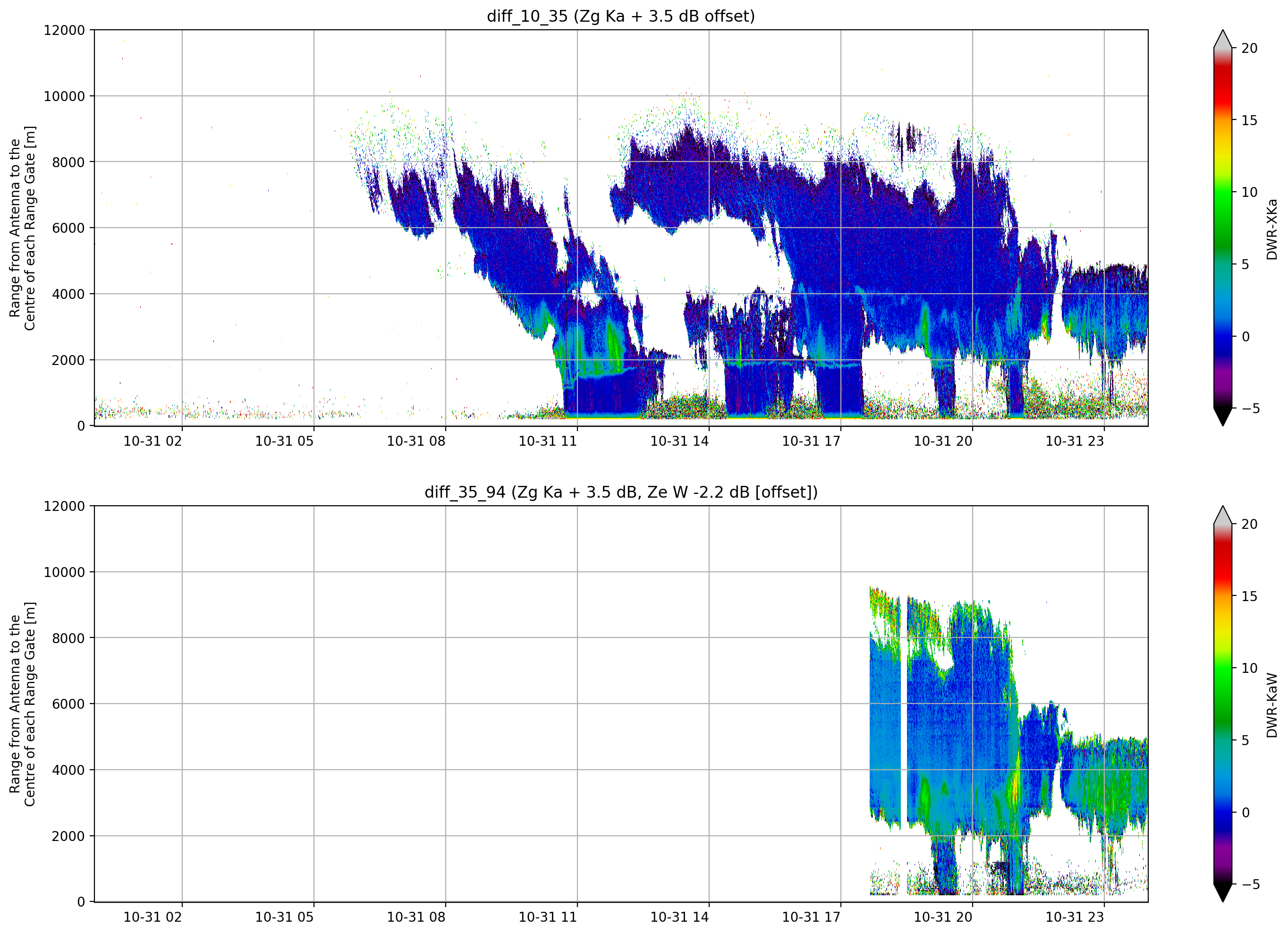Image resolution: width=1288 pixels, height=934 pixels.
Task: Click the top colorbar label "DWR-XKa"
Action: click(x=1271, y=229)
